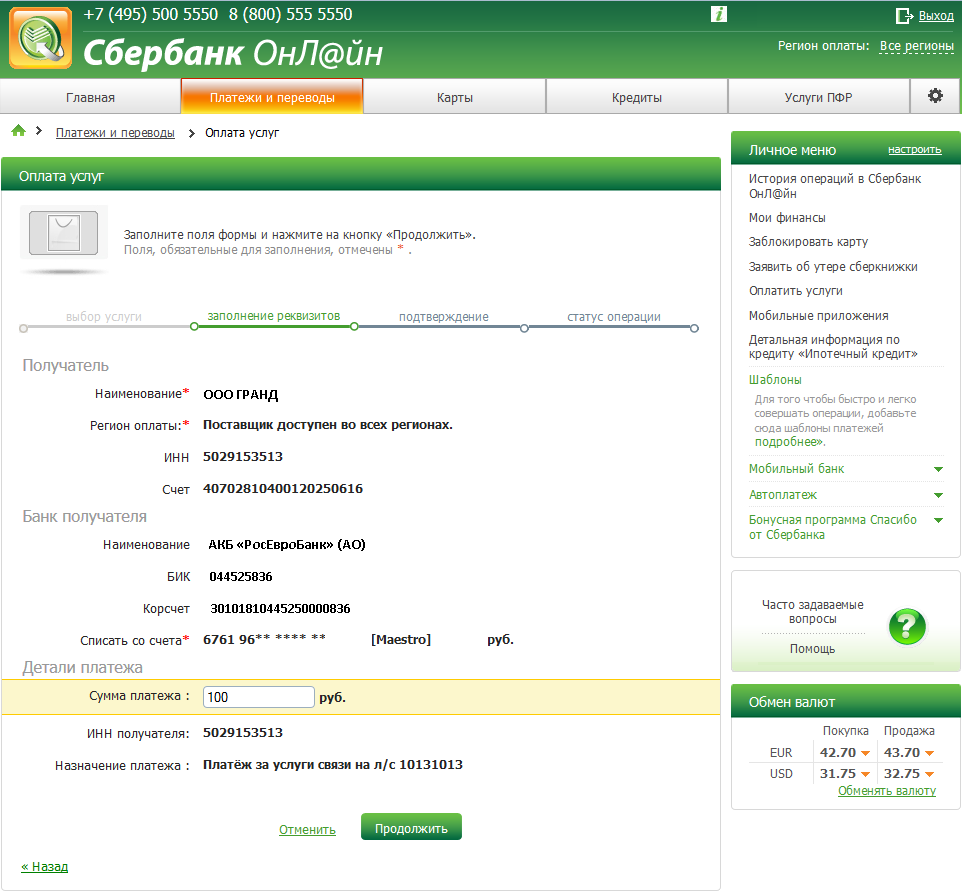
Task: Click the заполнение реквизитов step label
Action: click(x=274, y=315)
